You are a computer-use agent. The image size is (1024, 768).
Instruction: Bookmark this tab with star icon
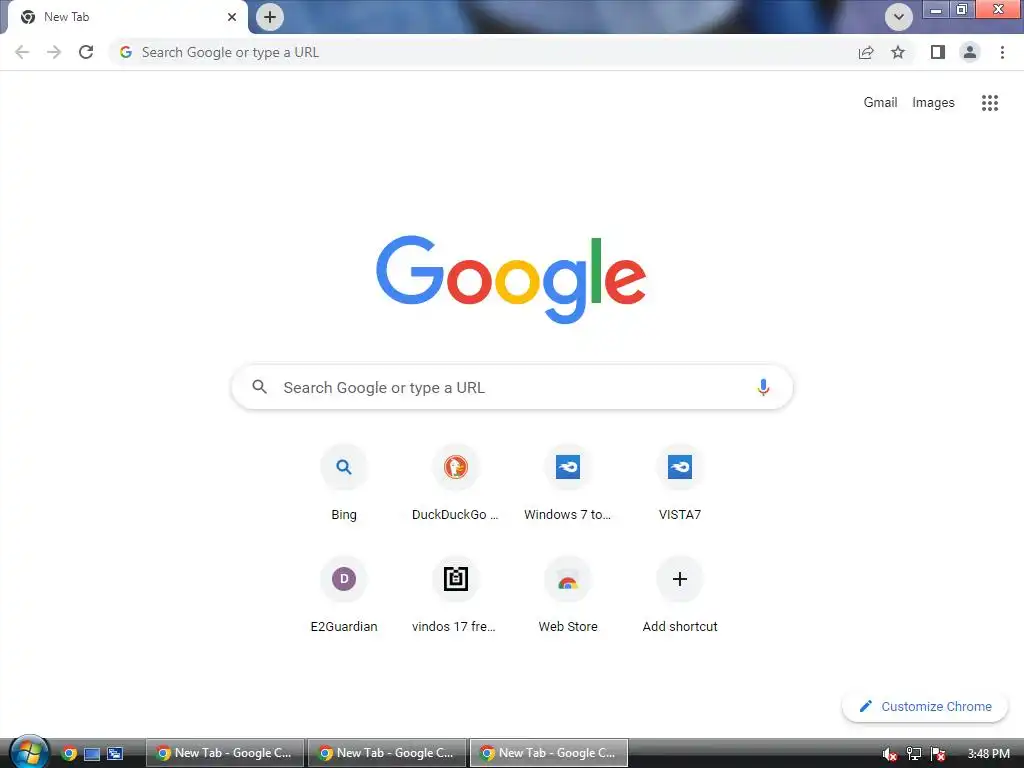(x=898, y=52)
